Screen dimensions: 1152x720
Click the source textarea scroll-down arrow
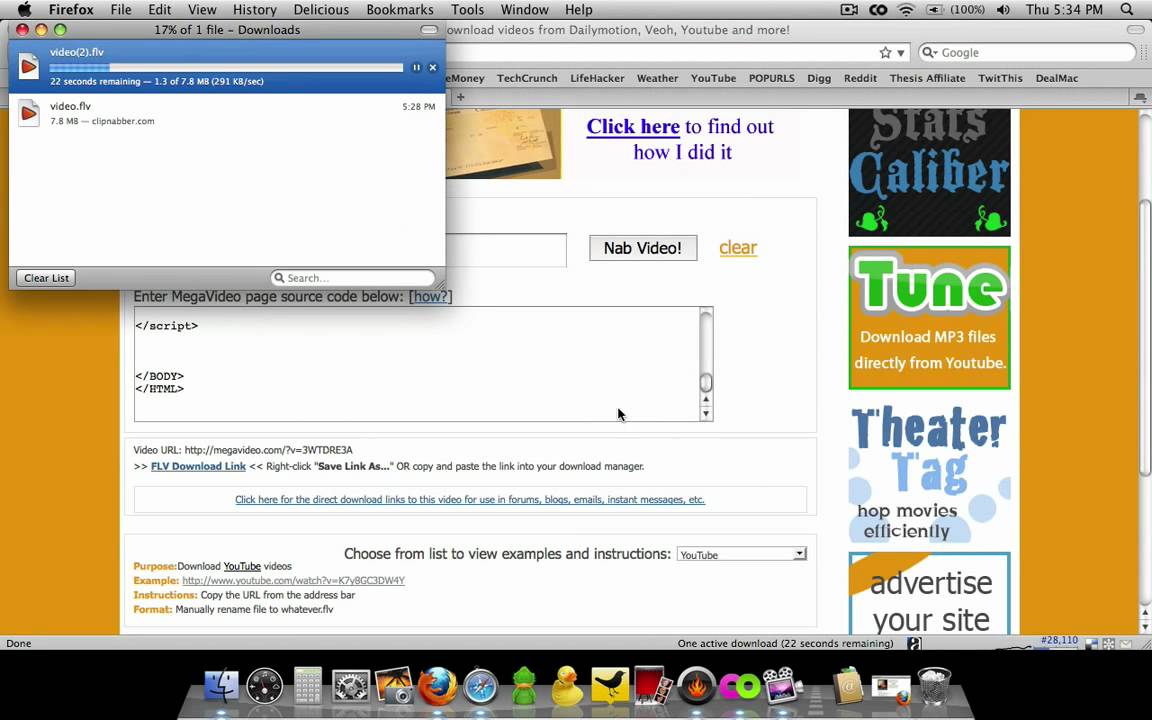(x=706, y=414)
